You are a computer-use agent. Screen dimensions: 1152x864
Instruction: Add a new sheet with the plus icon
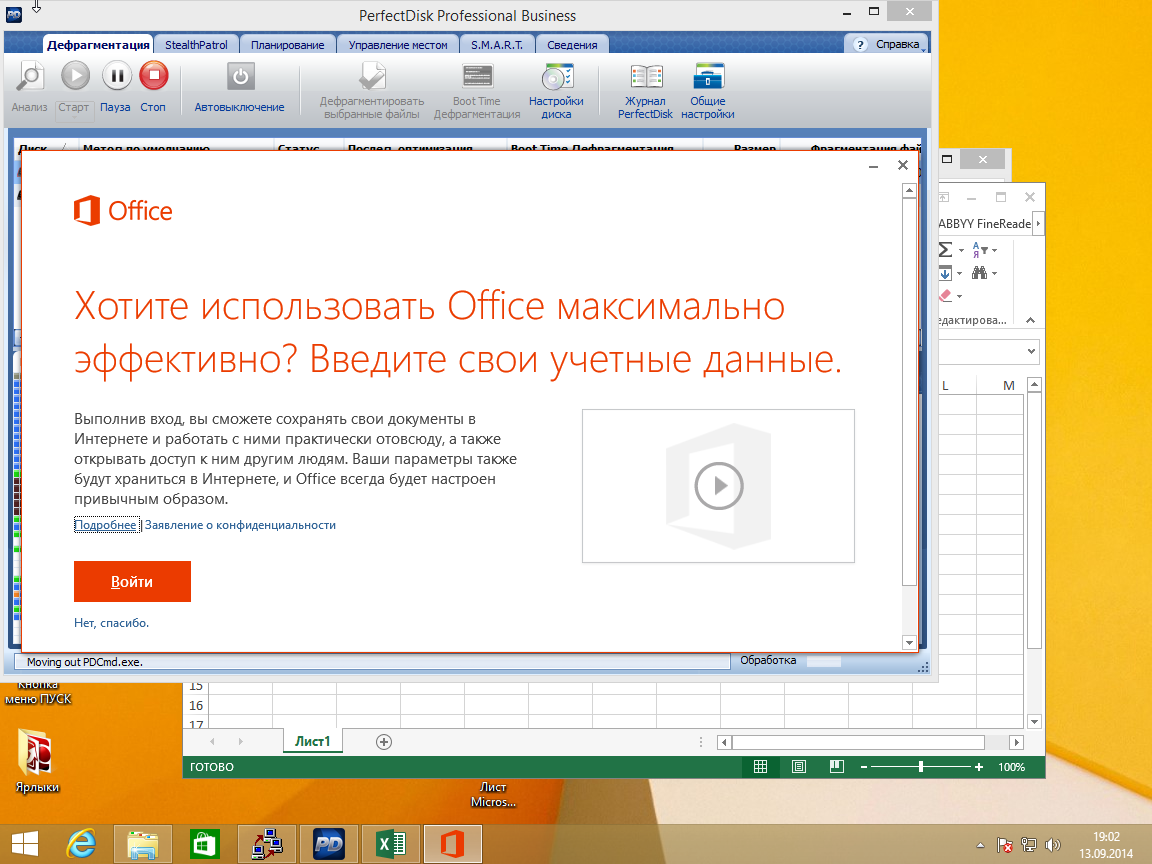pos(384,742)
